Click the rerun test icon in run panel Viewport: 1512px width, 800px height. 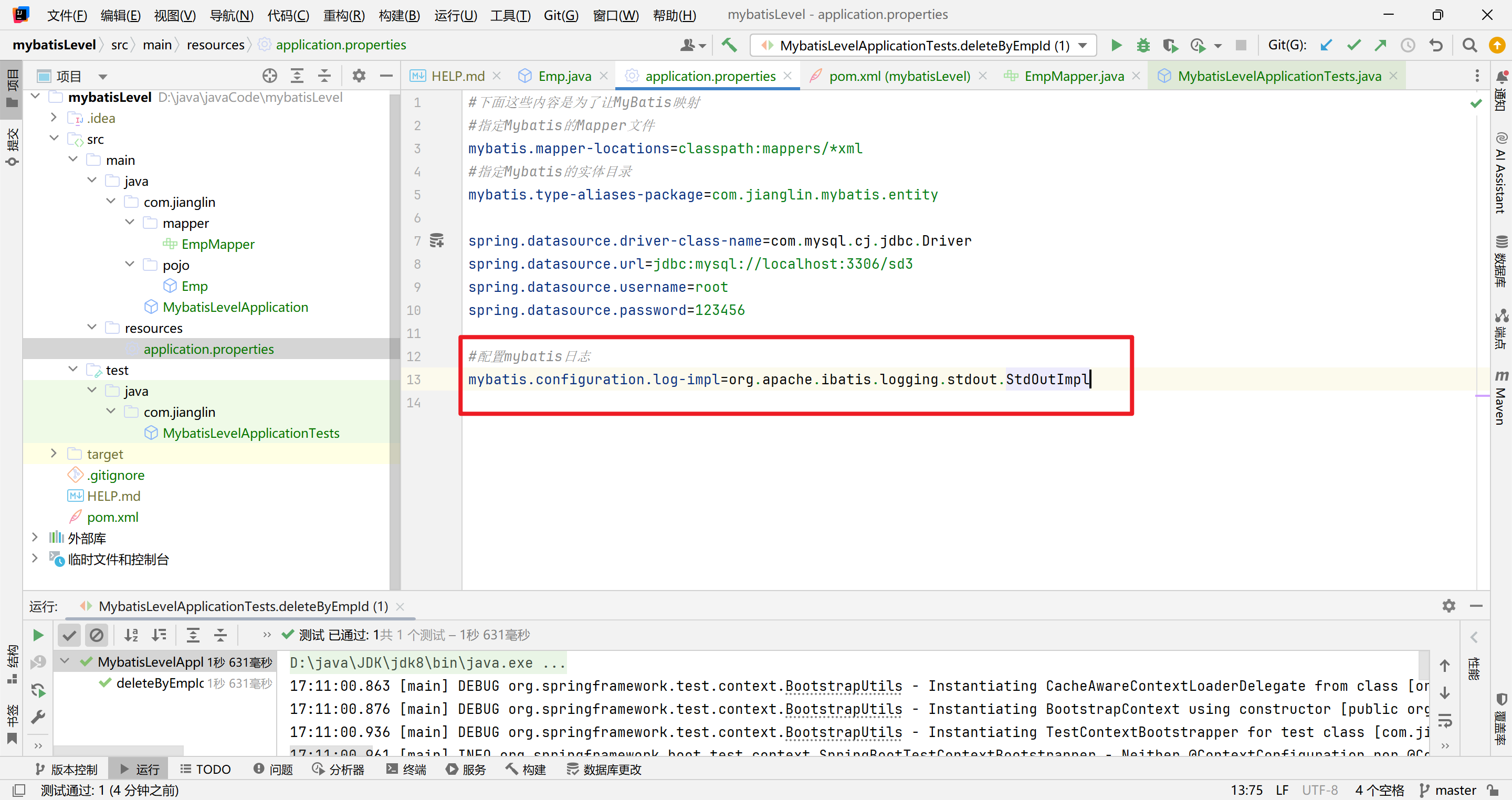click(x=38, y=635)
